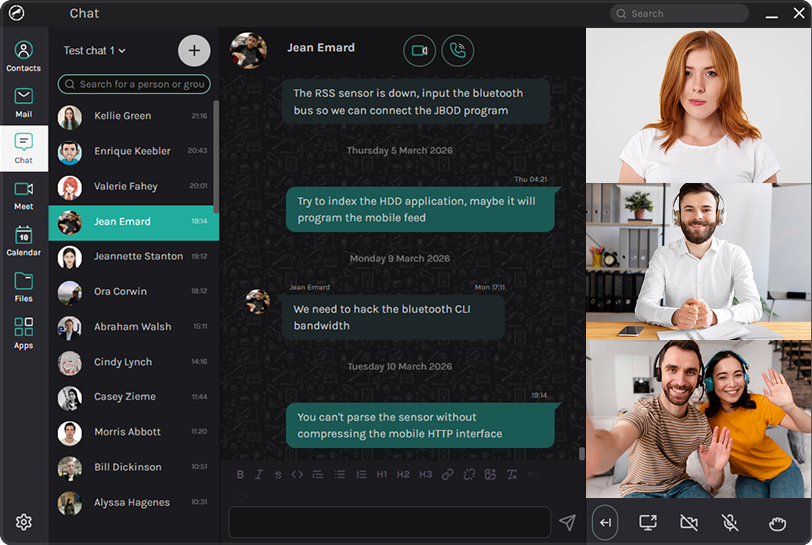812x545 pixels.
Task: Click the message 'We need to hack the bluetooth CLI bandwidth'
Action: pyautogui.click(x=393, y=318)
